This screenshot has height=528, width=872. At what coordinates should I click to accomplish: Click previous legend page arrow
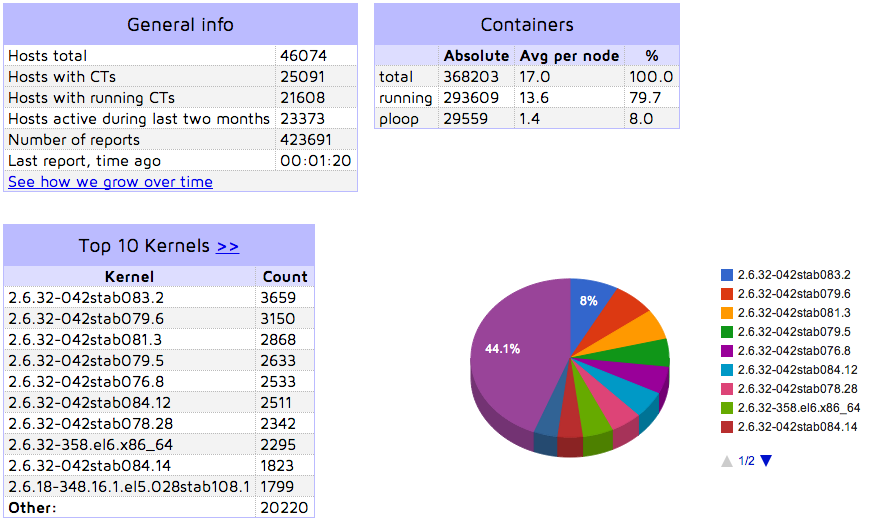[x=727, y=461]
